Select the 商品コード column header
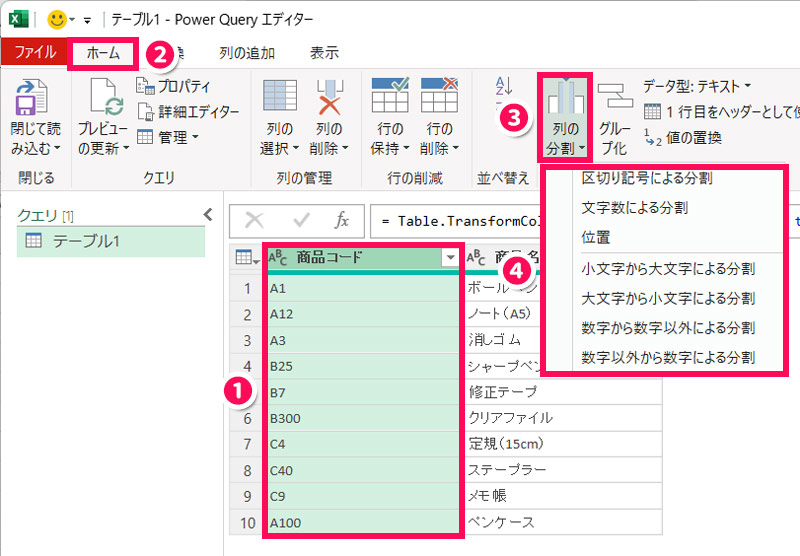Viewport: 800px width, 556px height. (363, 258)
